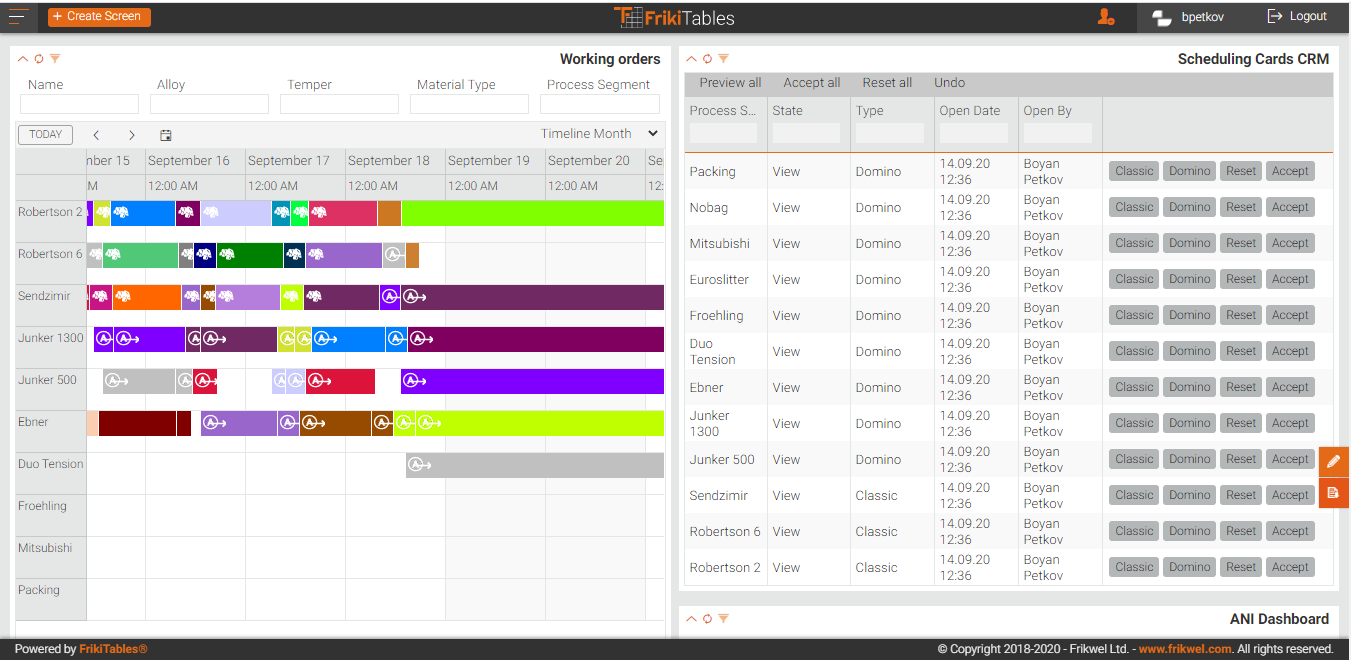1351x660 pixels.
Task: Open the calendar date picker icon
Action: pos(166,135)
